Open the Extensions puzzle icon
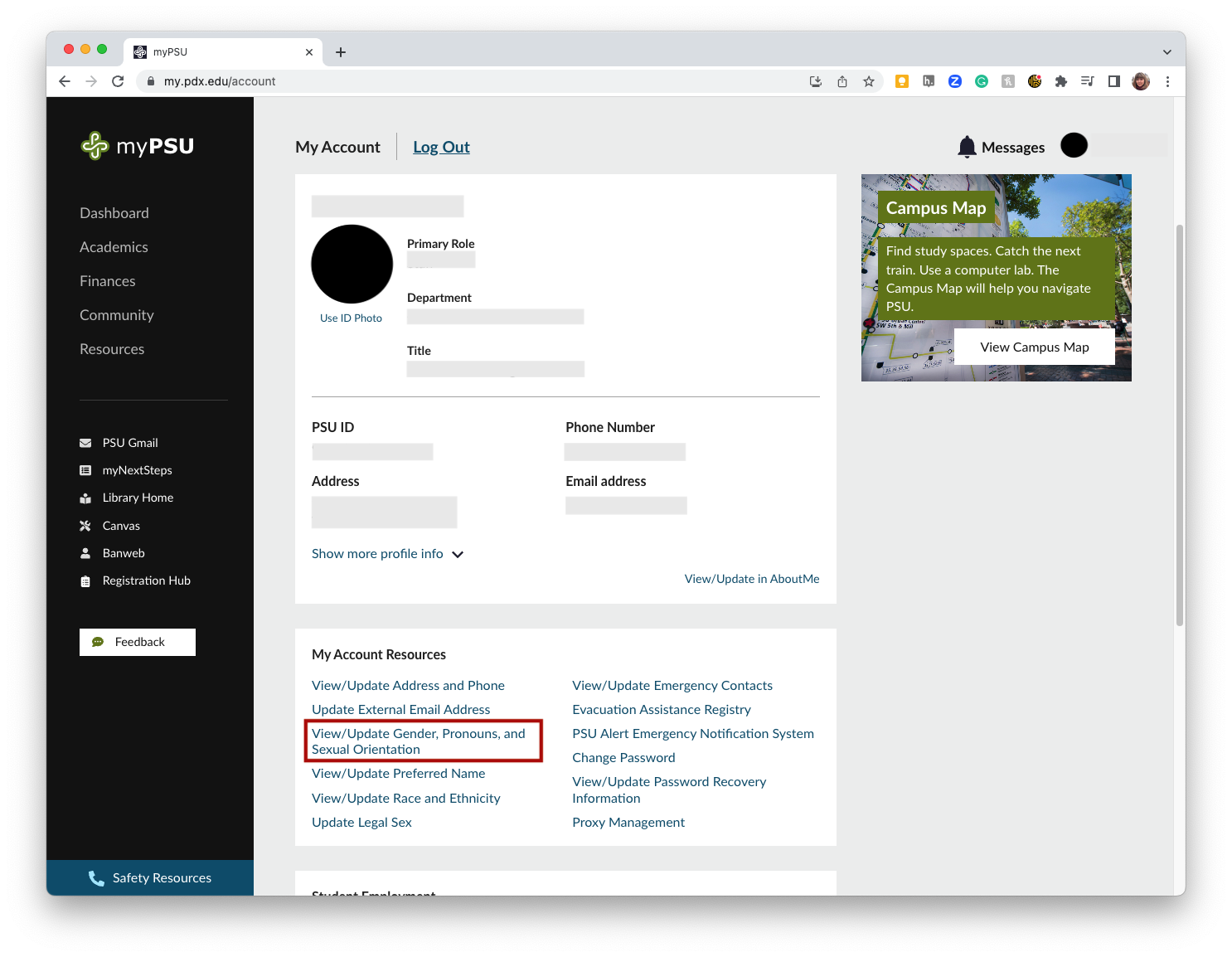 pyautogui.click(x=1061, y=81)
